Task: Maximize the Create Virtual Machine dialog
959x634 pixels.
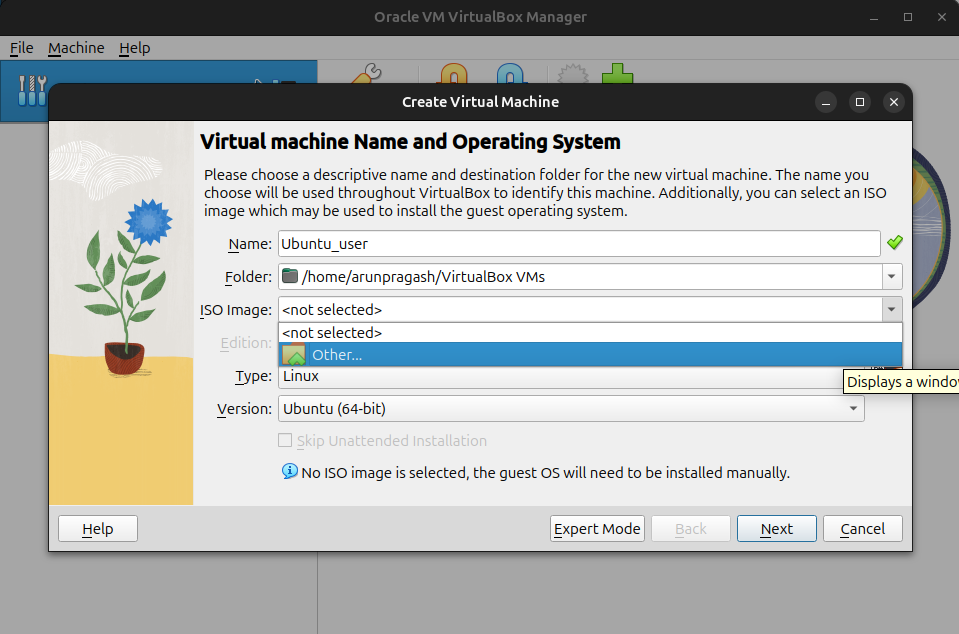Action: tap(860, 102)
